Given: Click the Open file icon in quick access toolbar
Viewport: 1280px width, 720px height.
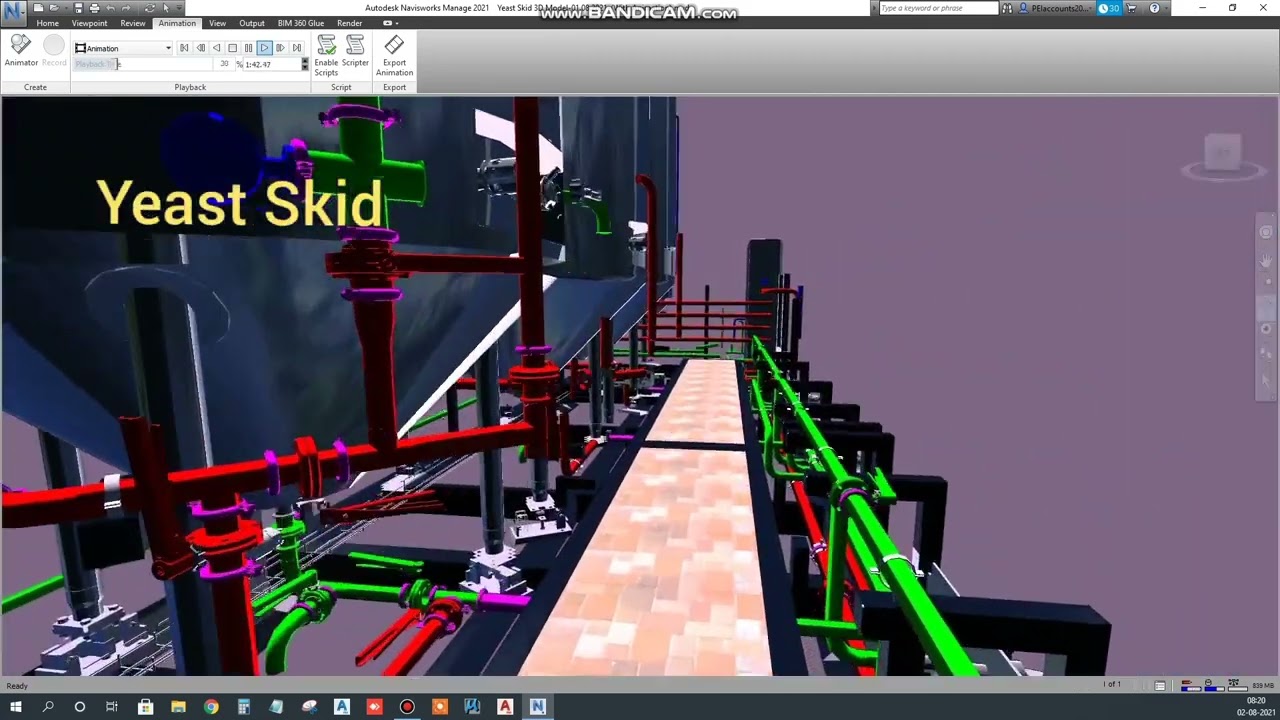Looking at the screenshot, I should click(52, 8).
